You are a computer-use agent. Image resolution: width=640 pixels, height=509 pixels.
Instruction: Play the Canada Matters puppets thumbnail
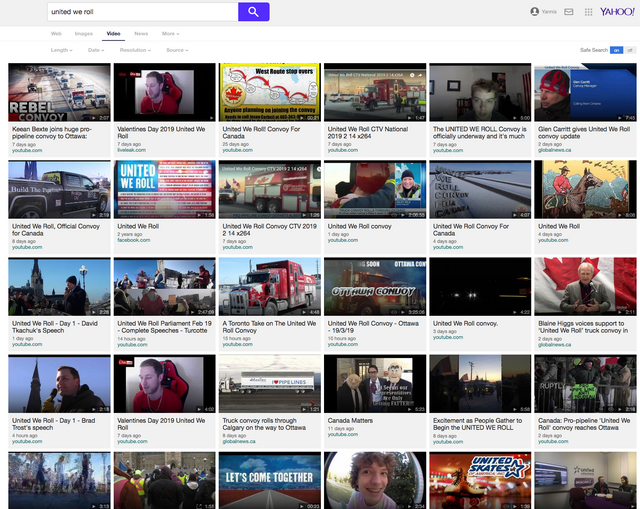[x=375, y=384]
